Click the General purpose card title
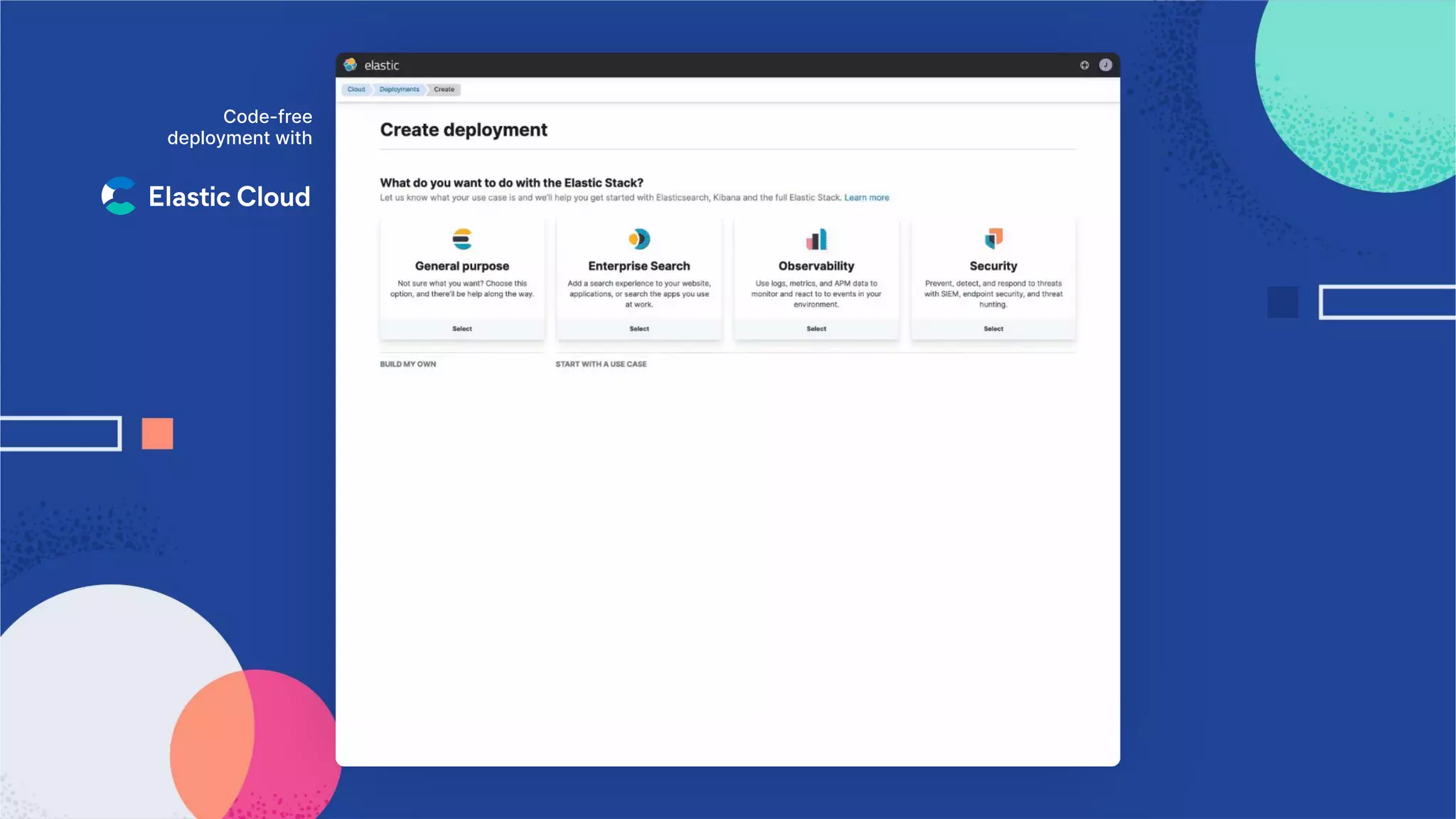Screen dimensions: 1456x819 pyautogui.click(x=462, y=266)
